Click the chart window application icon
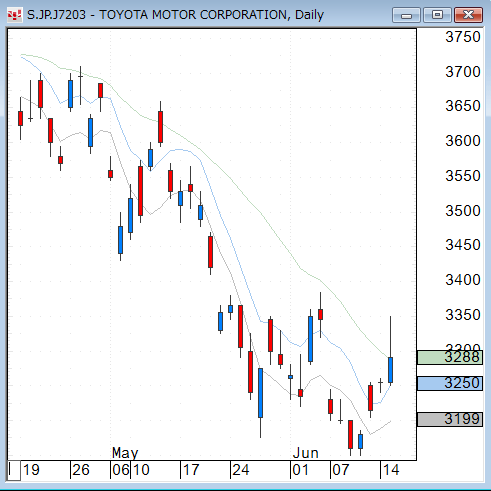The image size is (491, 491). [14, 15]
